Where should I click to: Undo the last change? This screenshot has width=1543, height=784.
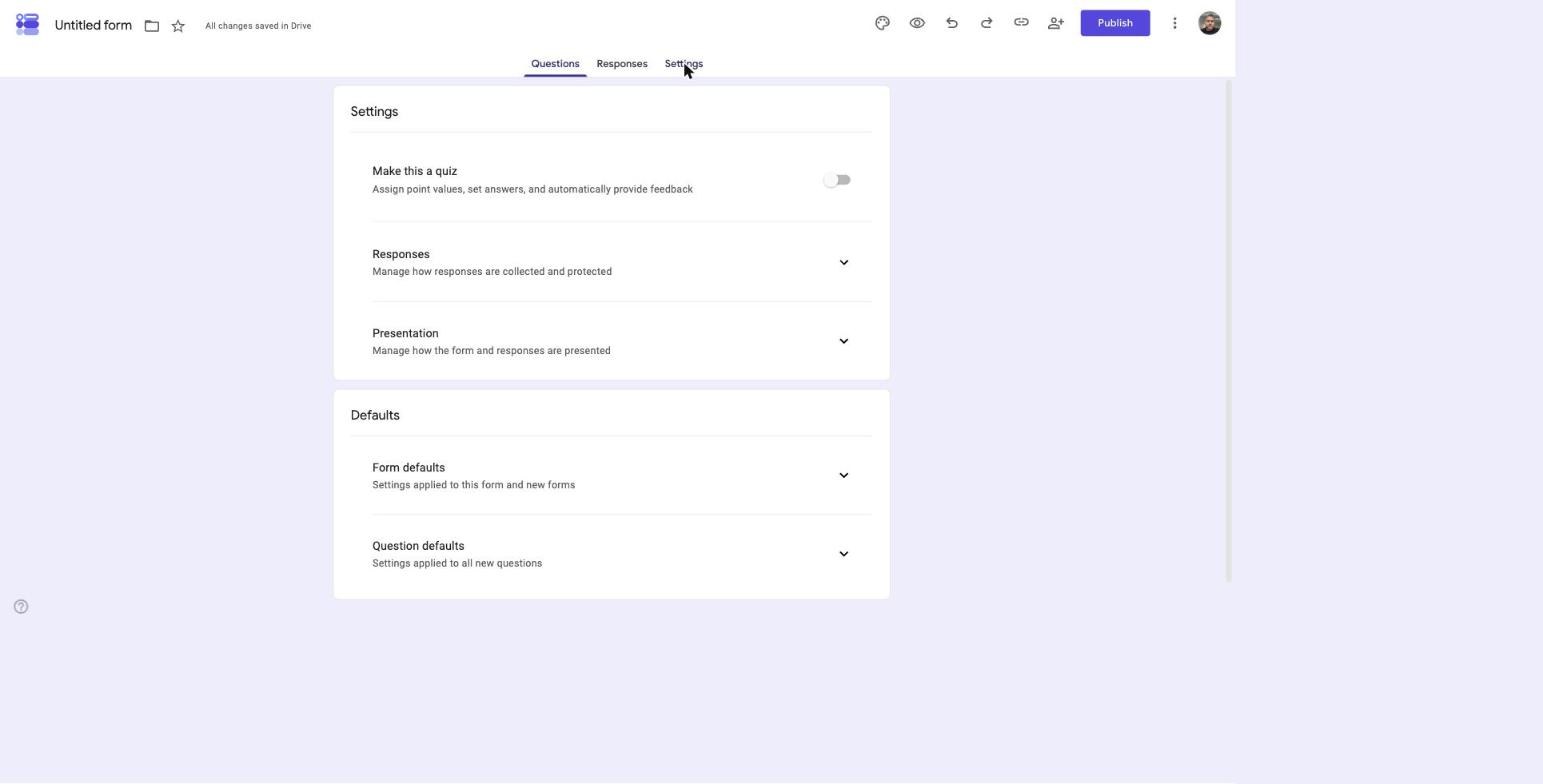[952, 23]
